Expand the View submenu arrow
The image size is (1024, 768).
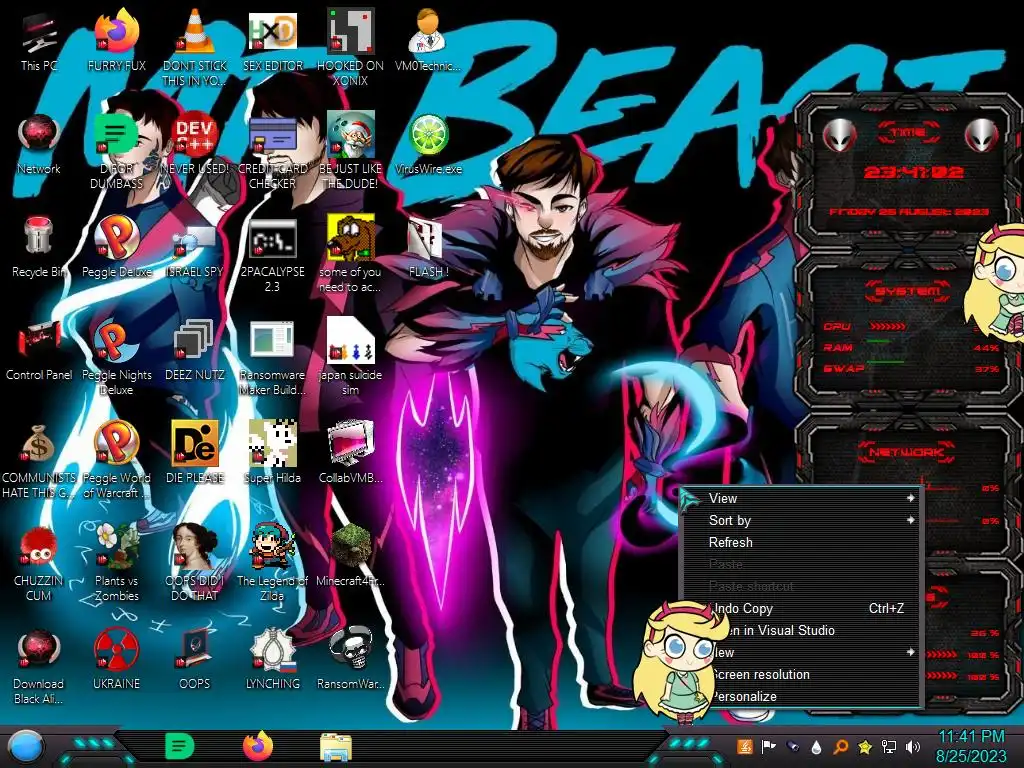(x=910, y=498)
